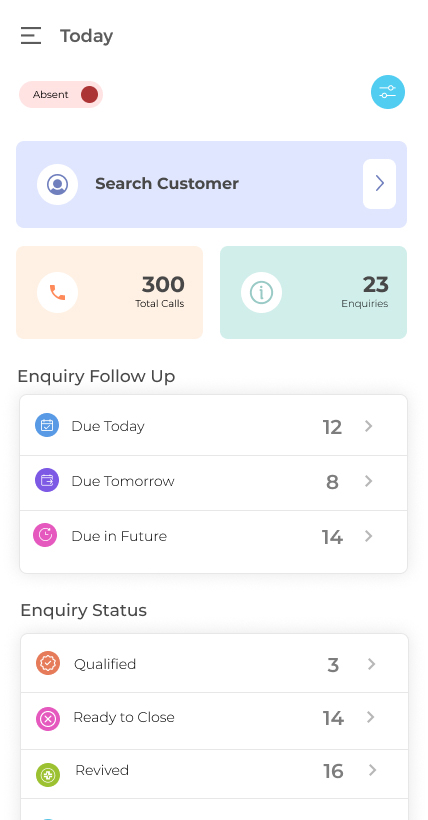Expand the Due Tomorrow chevron
428x820 pixels.
pos(368,481)
